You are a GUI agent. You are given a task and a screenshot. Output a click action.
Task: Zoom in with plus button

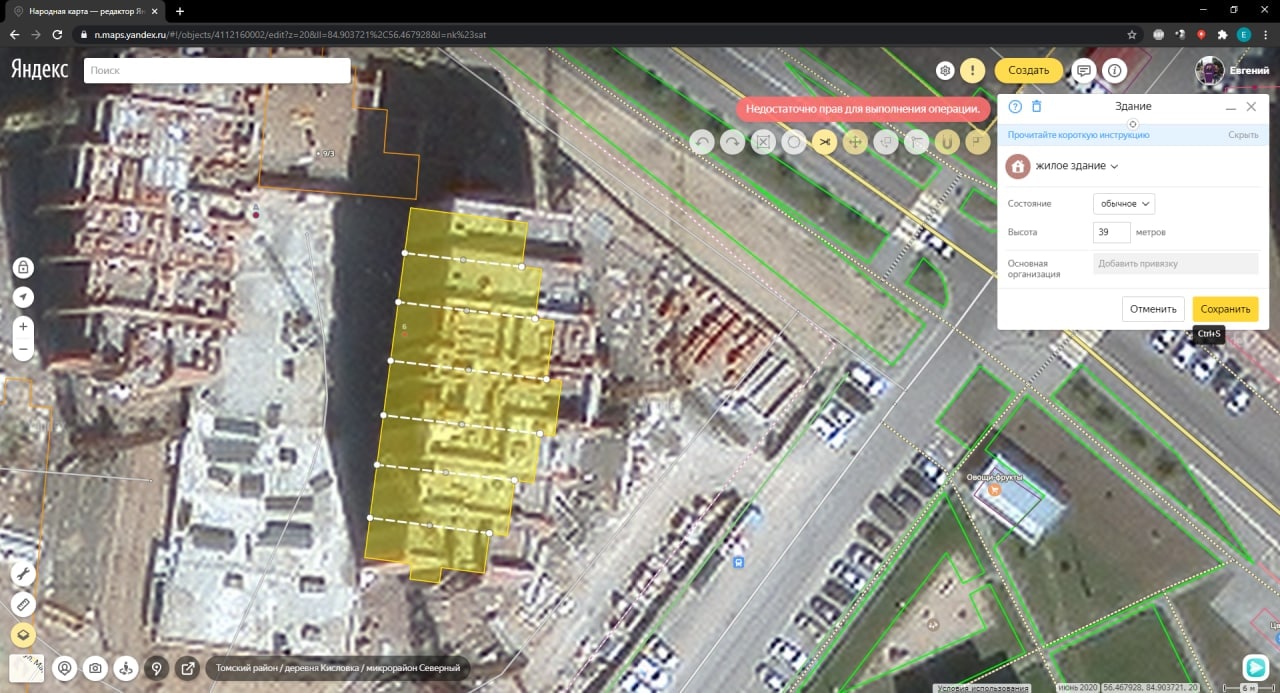(23, 326)
